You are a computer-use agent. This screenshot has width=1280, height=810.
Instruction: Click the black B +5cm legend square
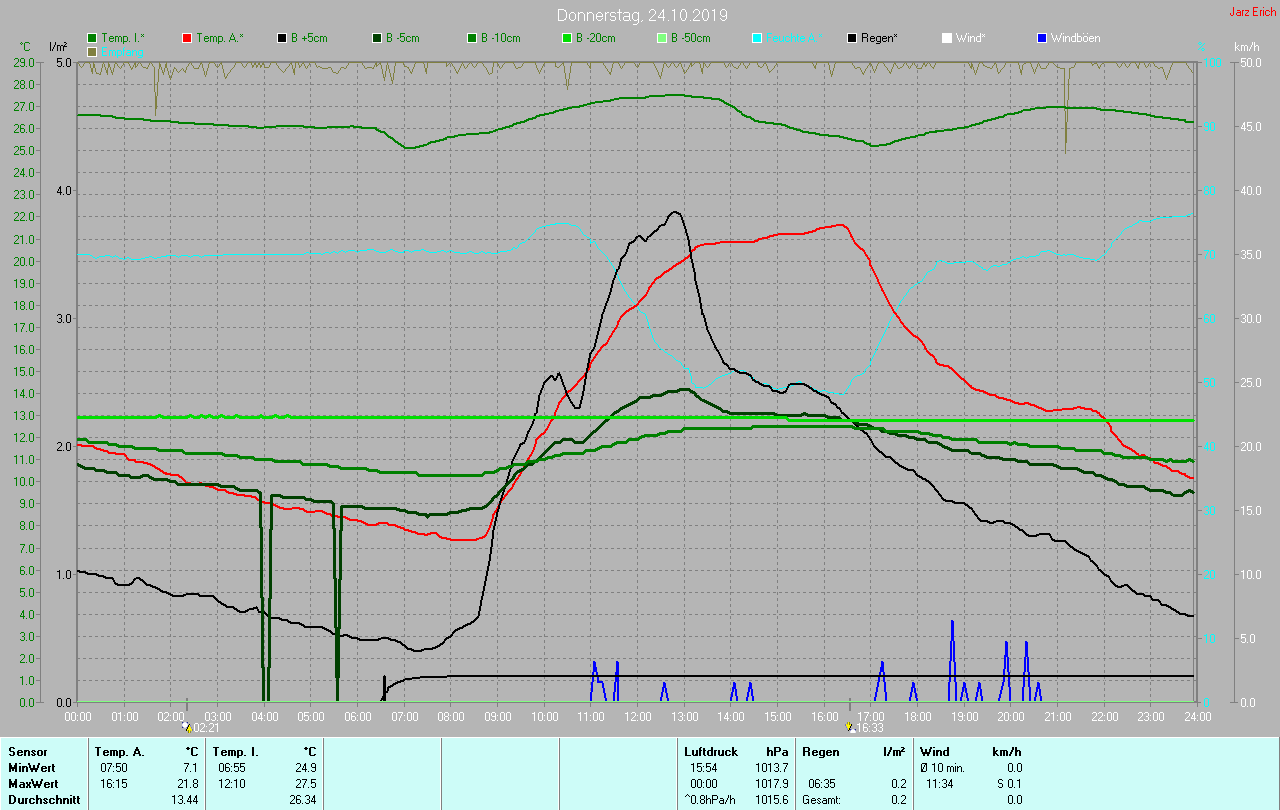pos(282,38)
